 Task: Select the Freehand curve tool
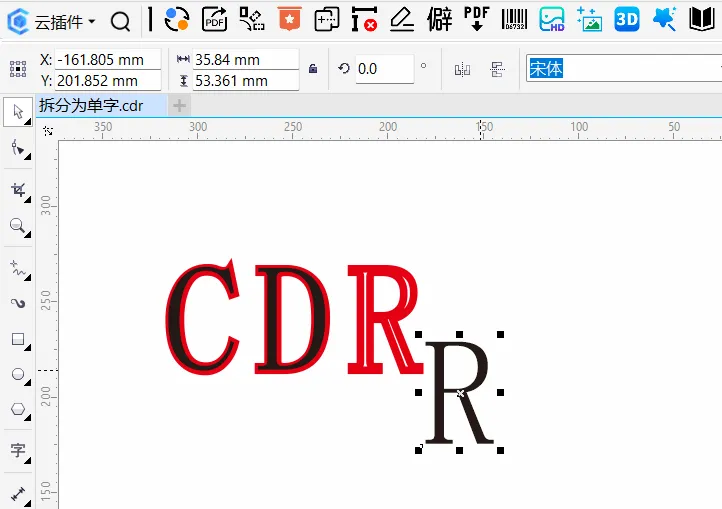click(x=18, y=269)
